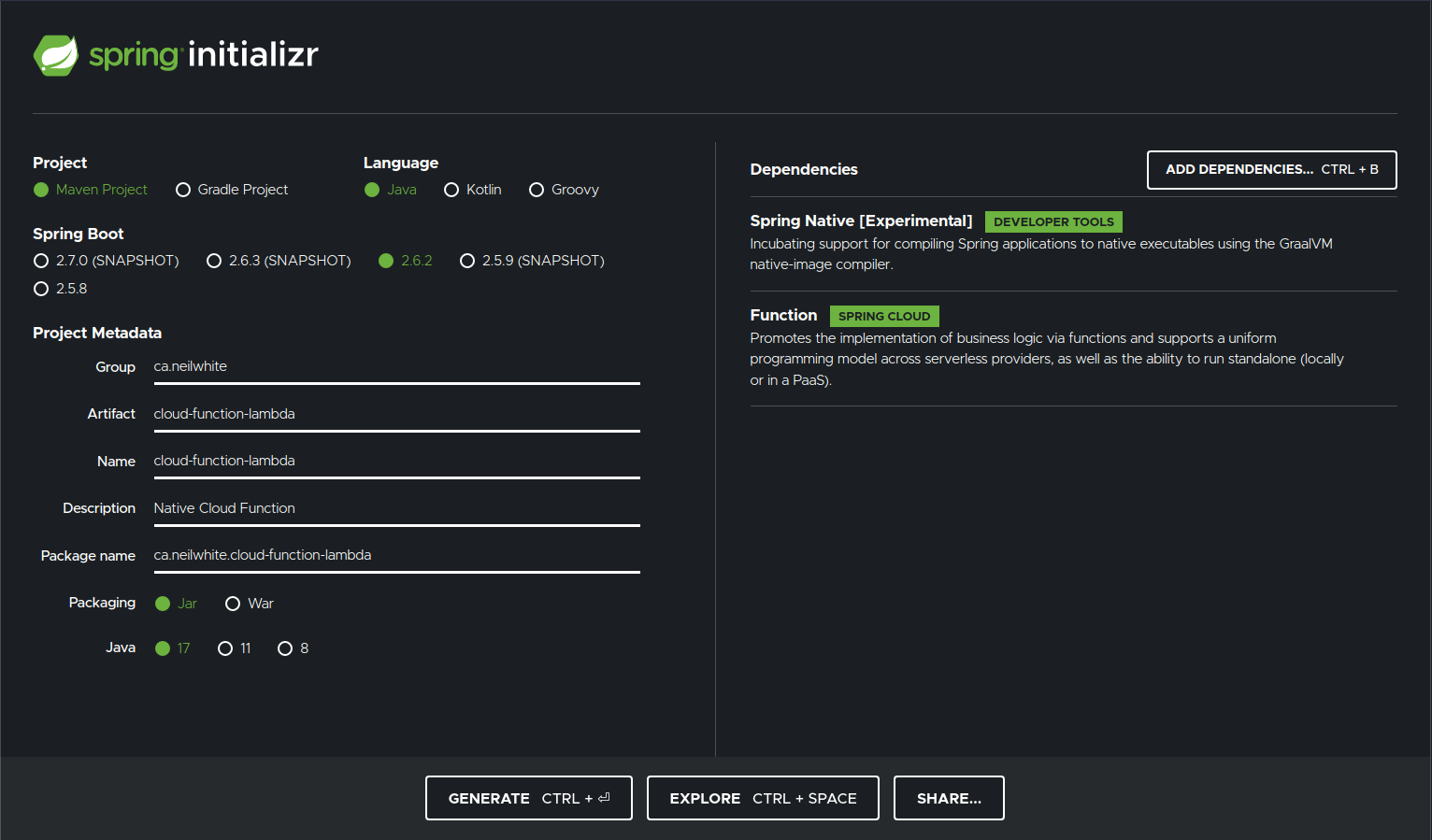Edit the Package name input field

396,555
